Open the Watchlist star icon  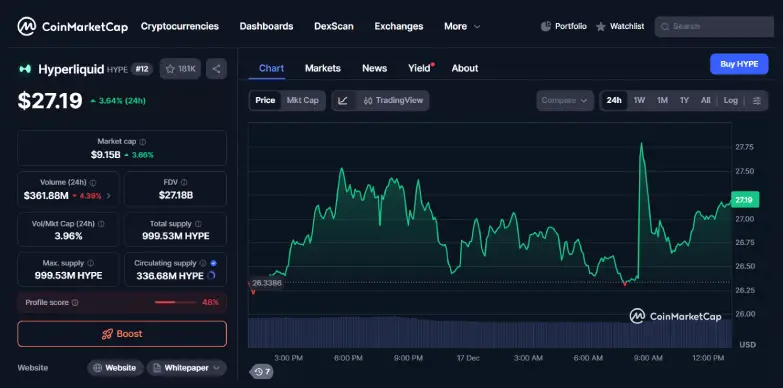pyautogui.click(x=601, y=26)
